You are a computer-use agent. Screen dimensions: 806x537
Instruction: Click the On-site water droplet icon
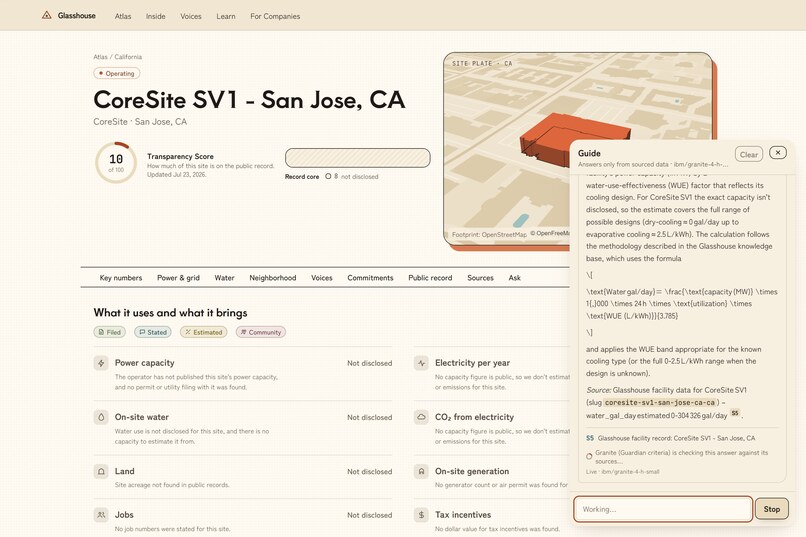tap(101, 417)
